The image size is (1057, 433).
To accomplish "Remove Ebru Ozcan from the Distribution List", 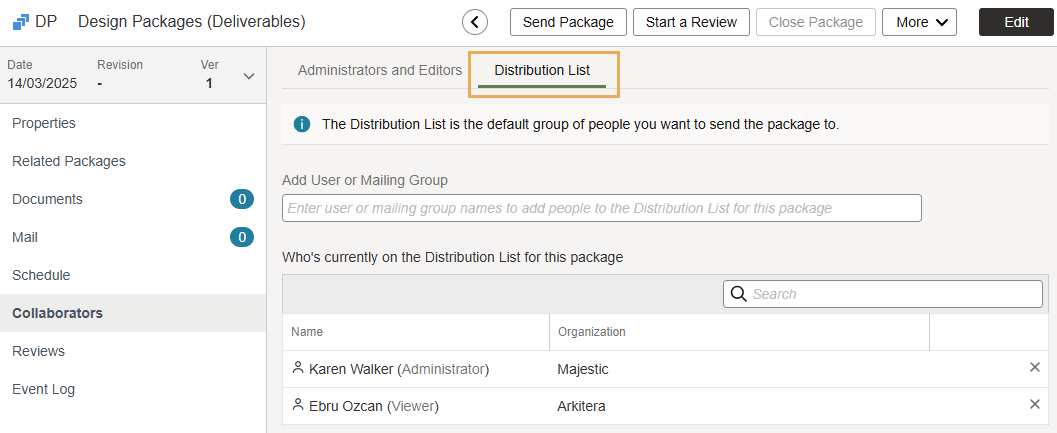I will (x=1035, y=405).
